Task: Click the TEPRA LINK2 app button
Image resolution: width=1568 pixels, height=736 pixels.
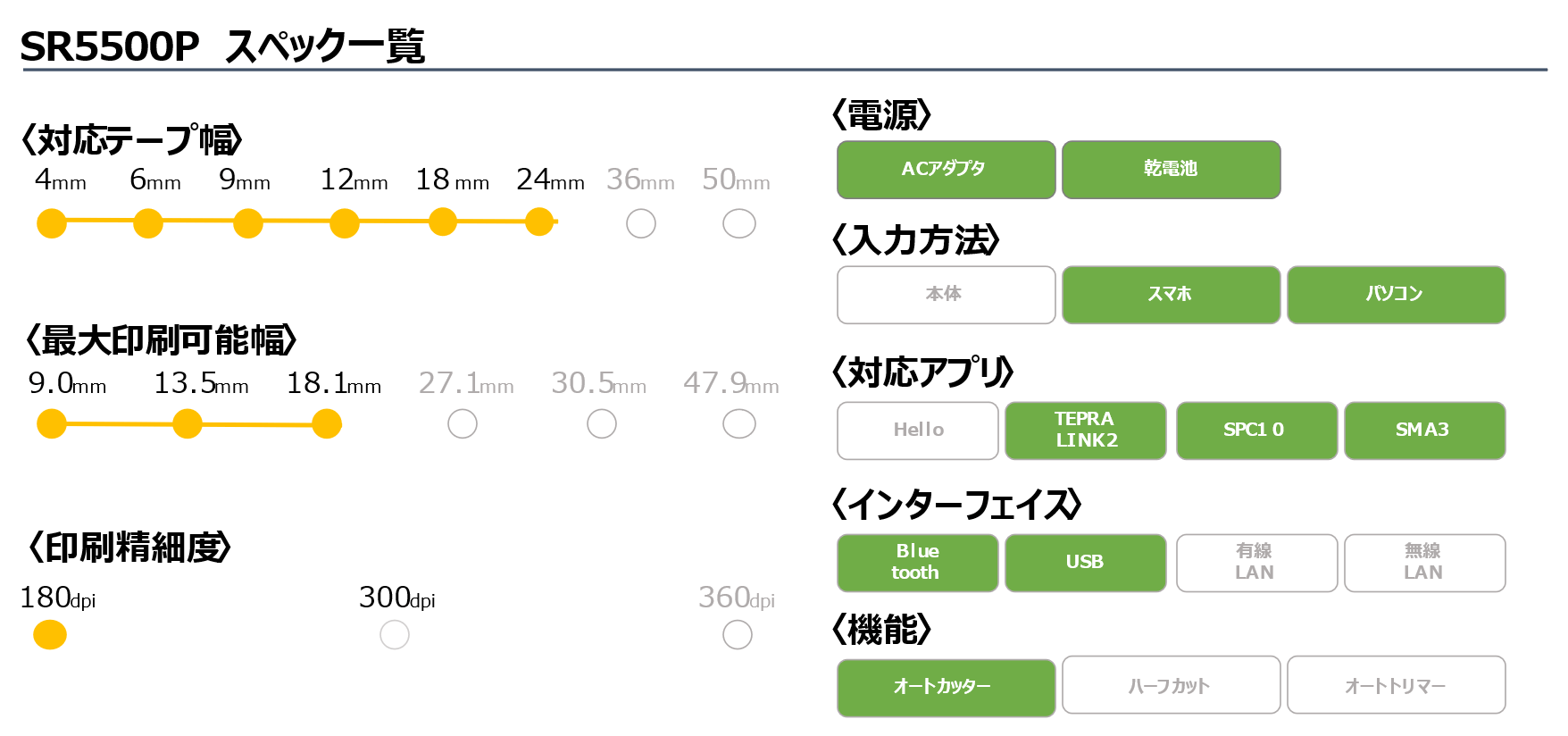Action: pyautogui.click(x=1086, y=431)
